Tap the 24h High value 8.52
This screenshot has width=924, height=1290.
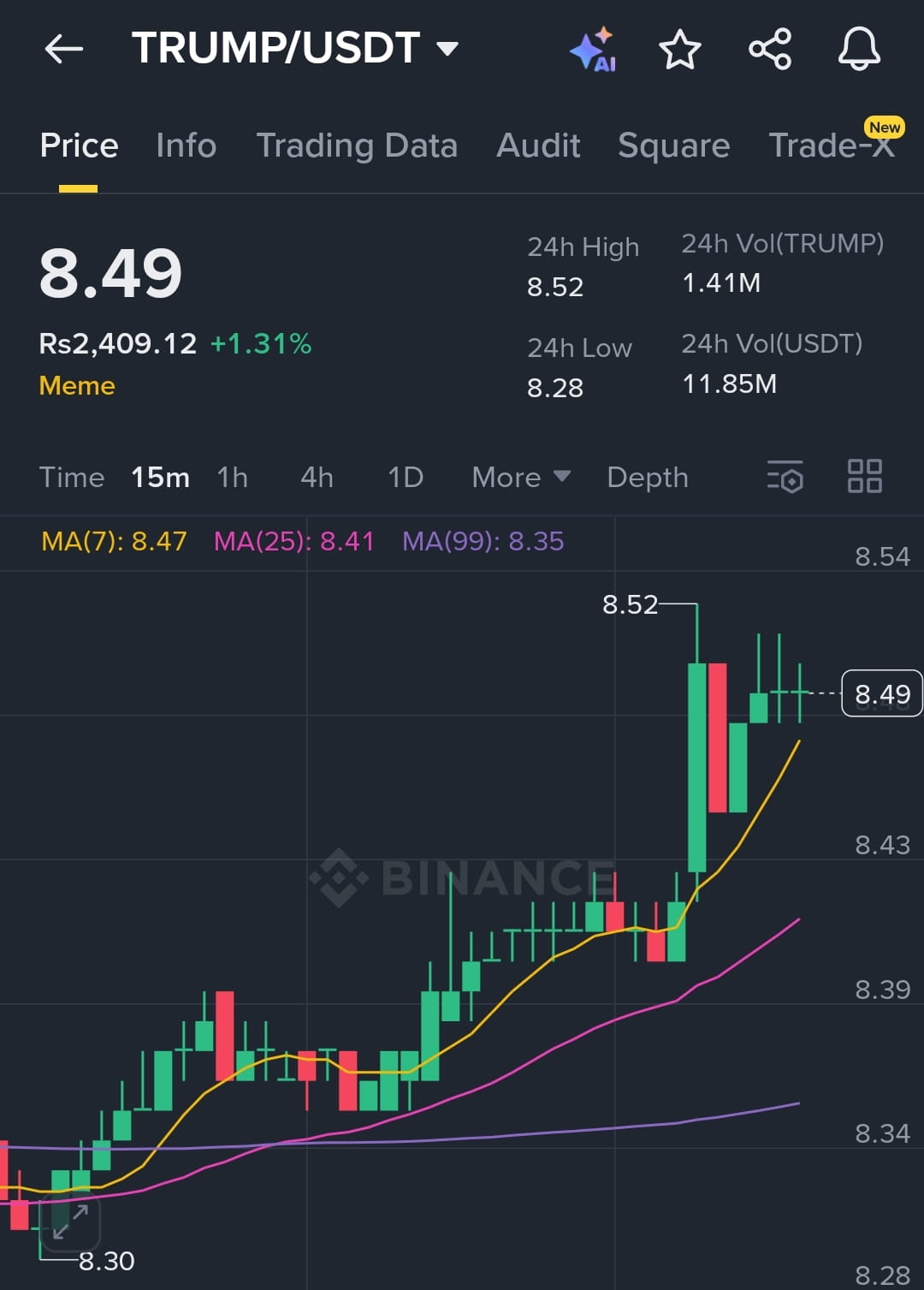555,287
